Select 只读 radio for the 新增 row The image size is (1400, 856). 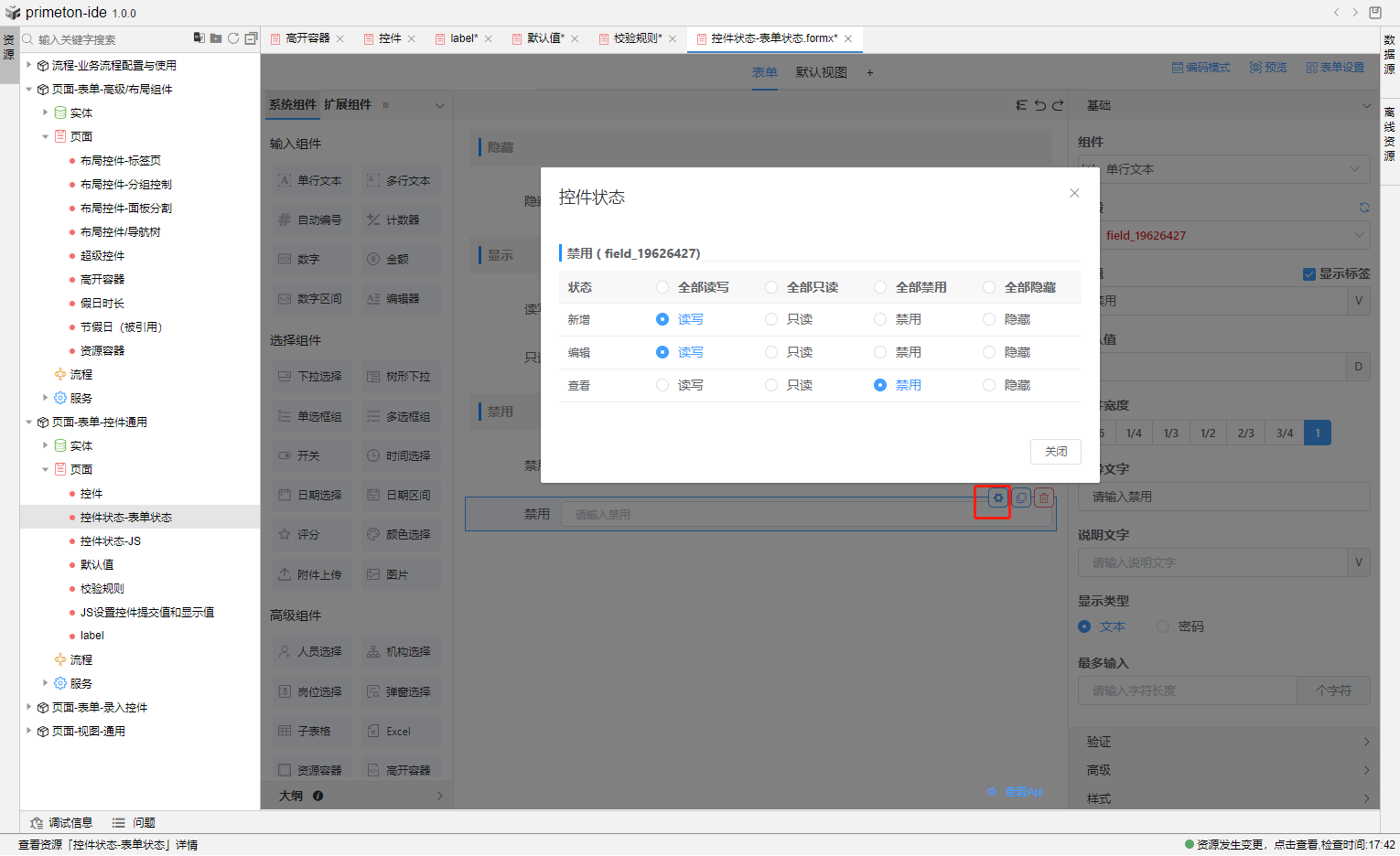click(771, 319)
